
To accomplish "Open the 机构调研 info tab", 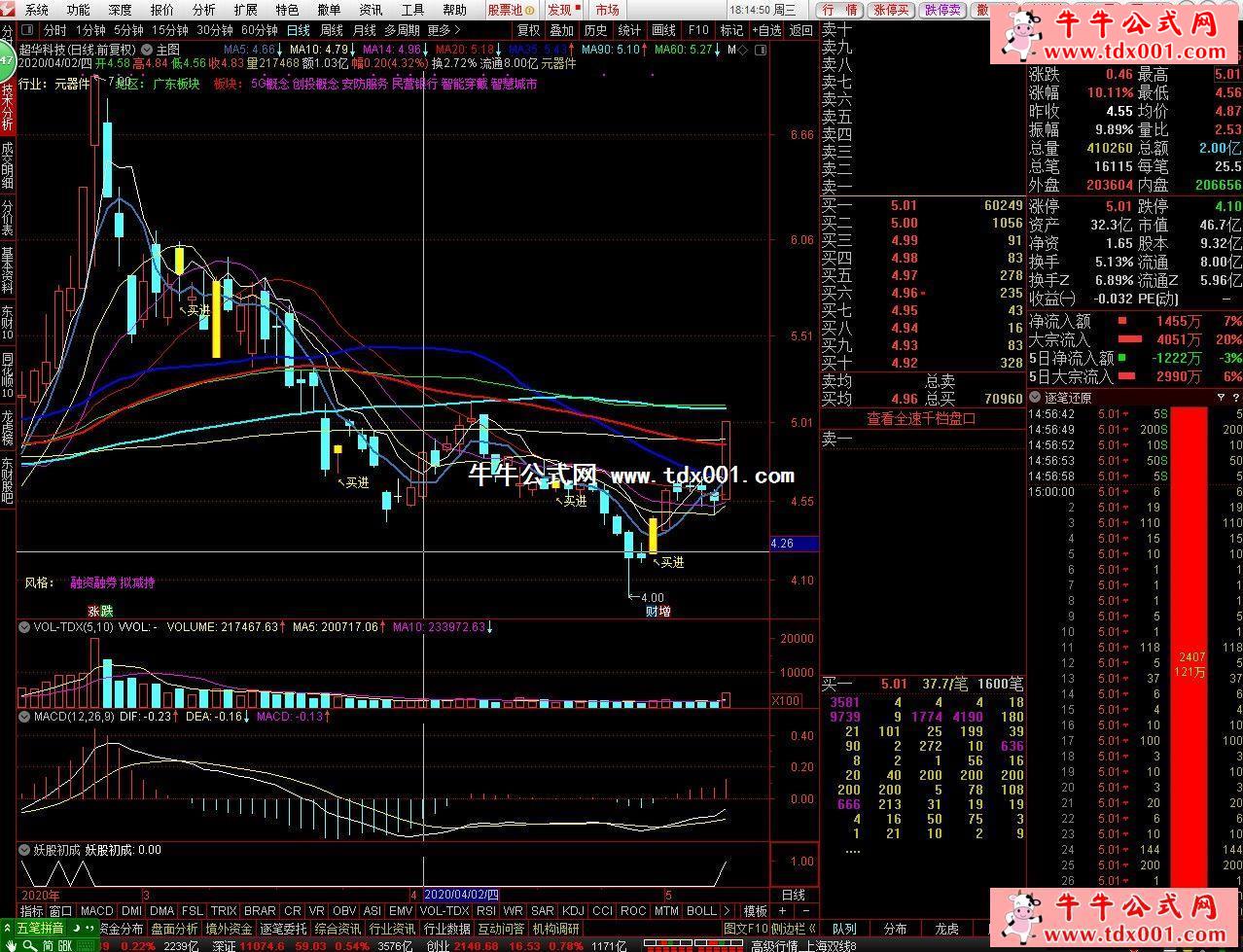I will (x=556, y=930).
